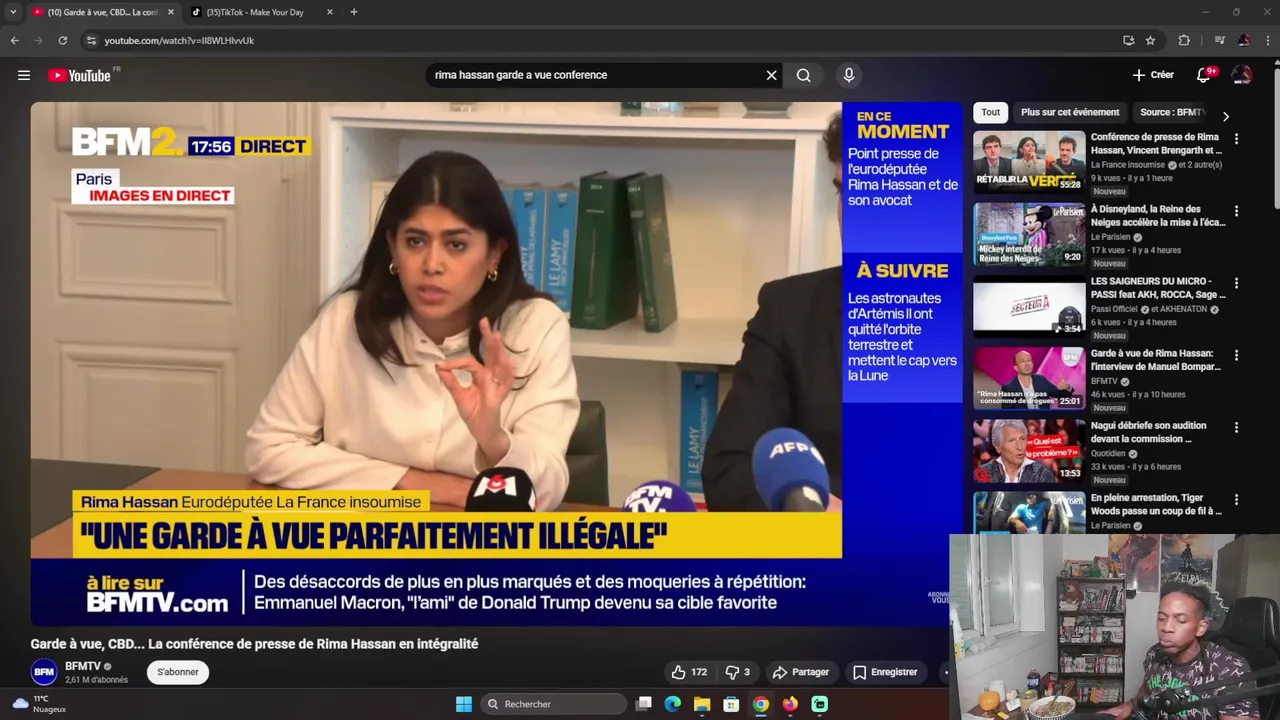Like the video with thumbs up
Screen dimensions: 1280x720
click(x=689, y=672)
